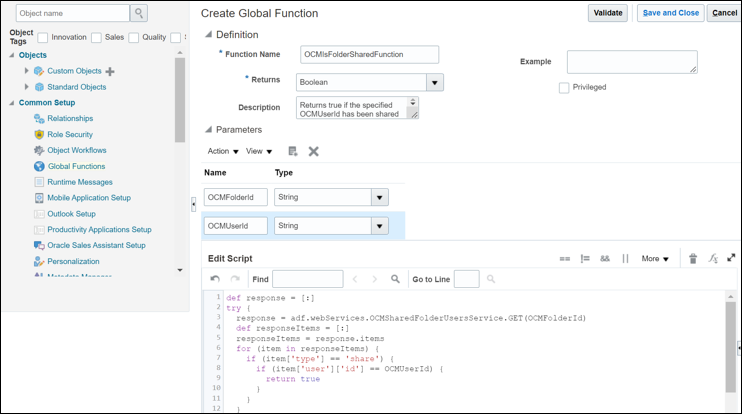Go to previous find match

[355, 279]
